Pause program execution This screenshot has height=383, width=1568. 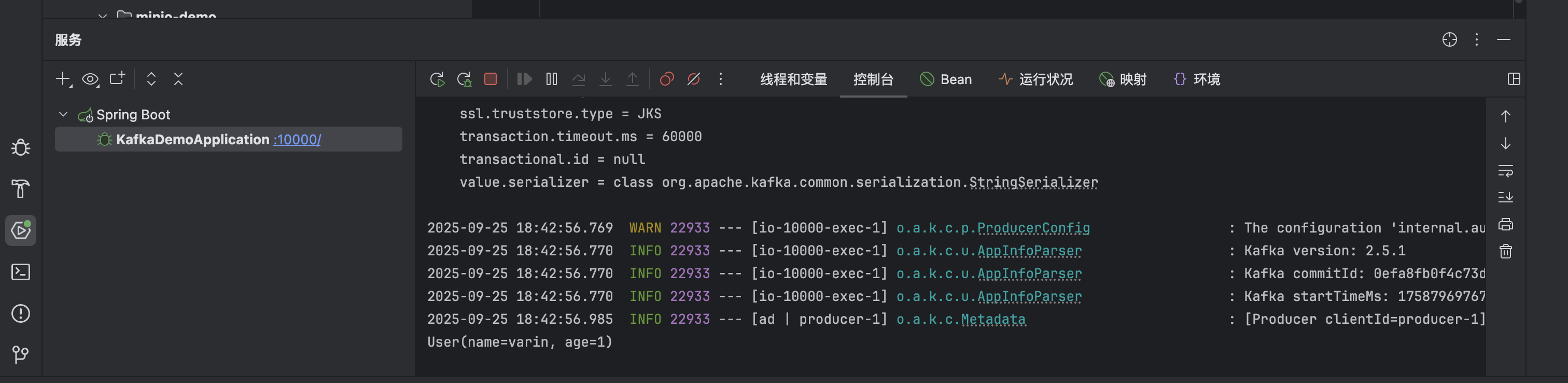tap(552, 79)
